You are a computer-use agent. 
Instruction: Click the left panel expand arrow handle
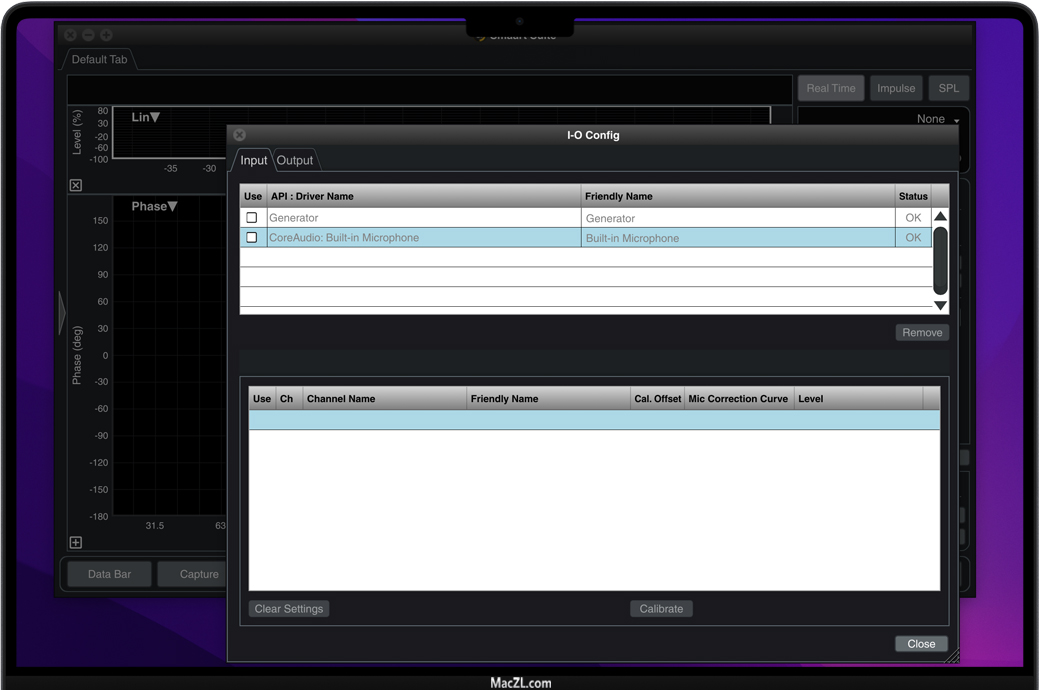tap(62, 313)
